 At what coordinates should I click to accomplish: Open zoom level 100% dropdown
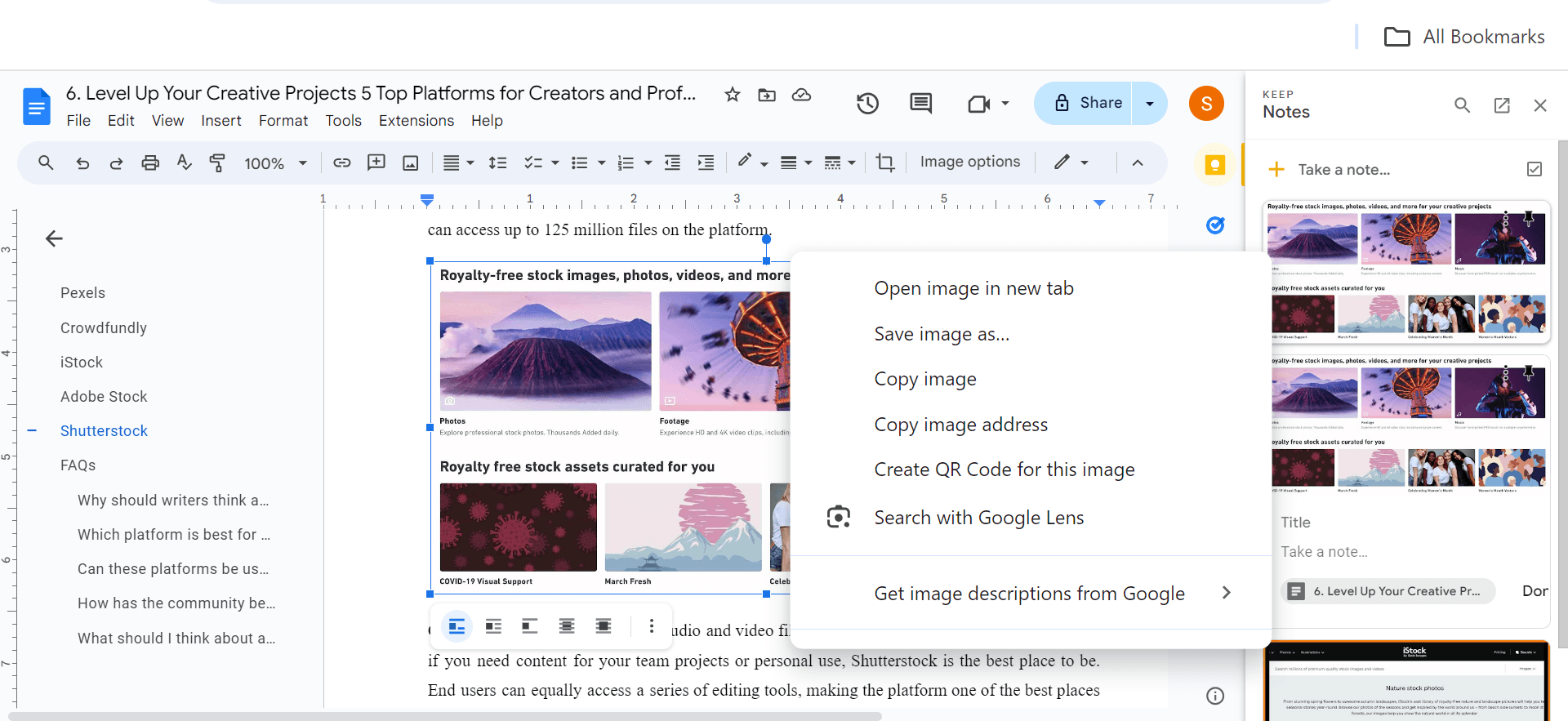[x=276, y=163]
